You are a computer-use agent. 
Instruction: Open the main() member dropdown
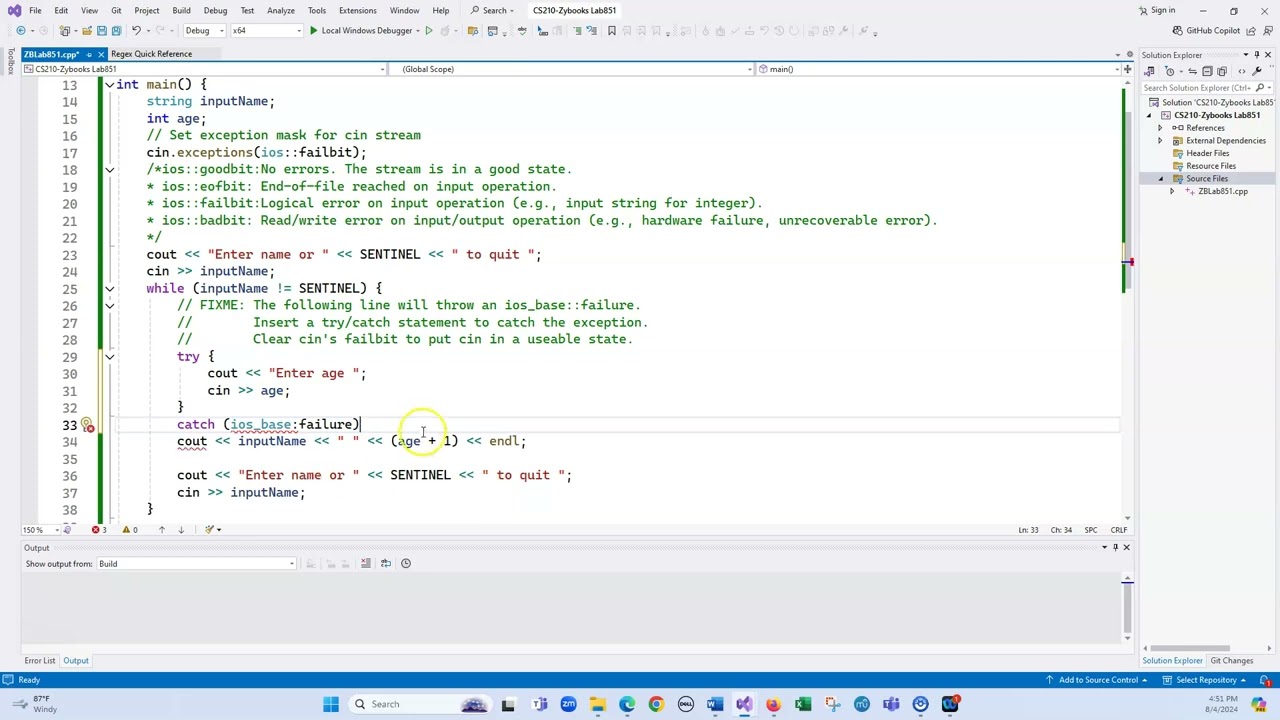pyautogui.click(x=939, y=69)
